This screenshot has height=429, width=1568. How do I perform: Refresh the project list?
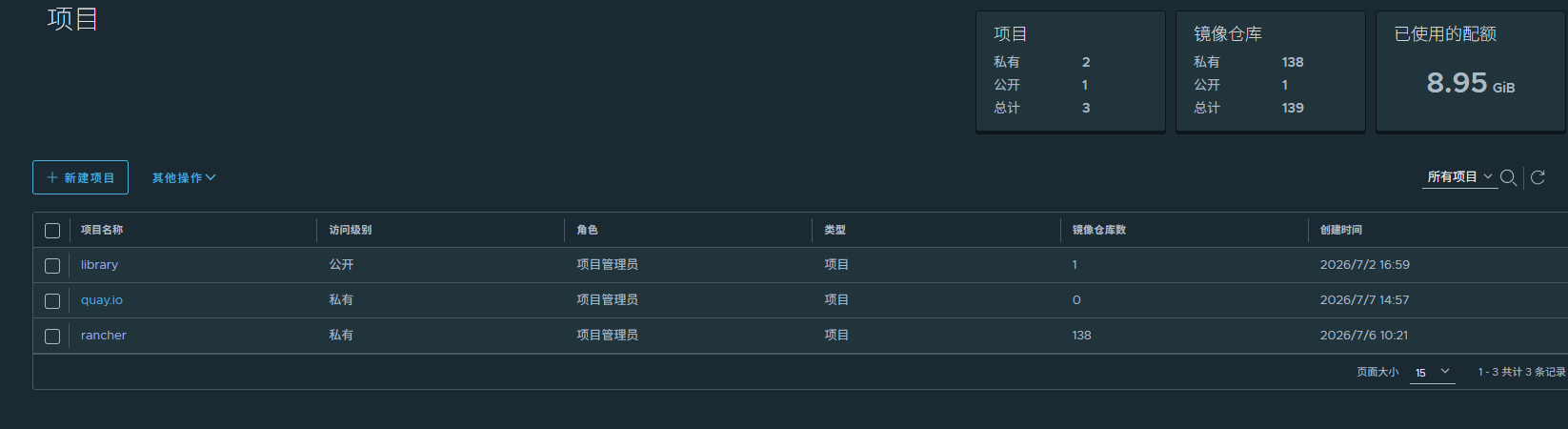point(1538,177)
